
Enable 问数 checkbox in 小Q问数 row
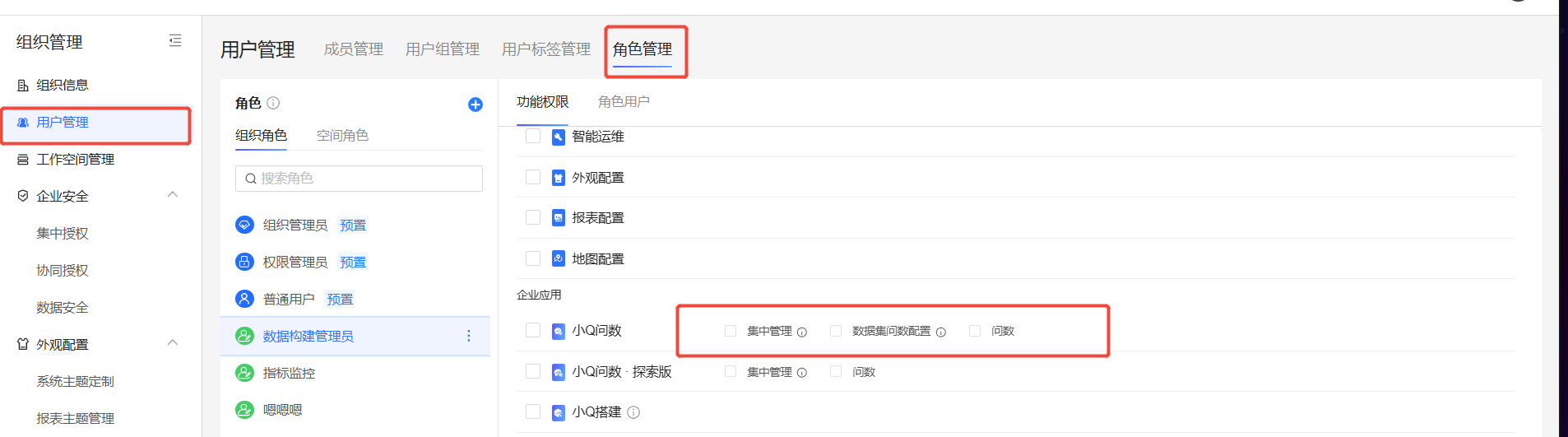975,331
